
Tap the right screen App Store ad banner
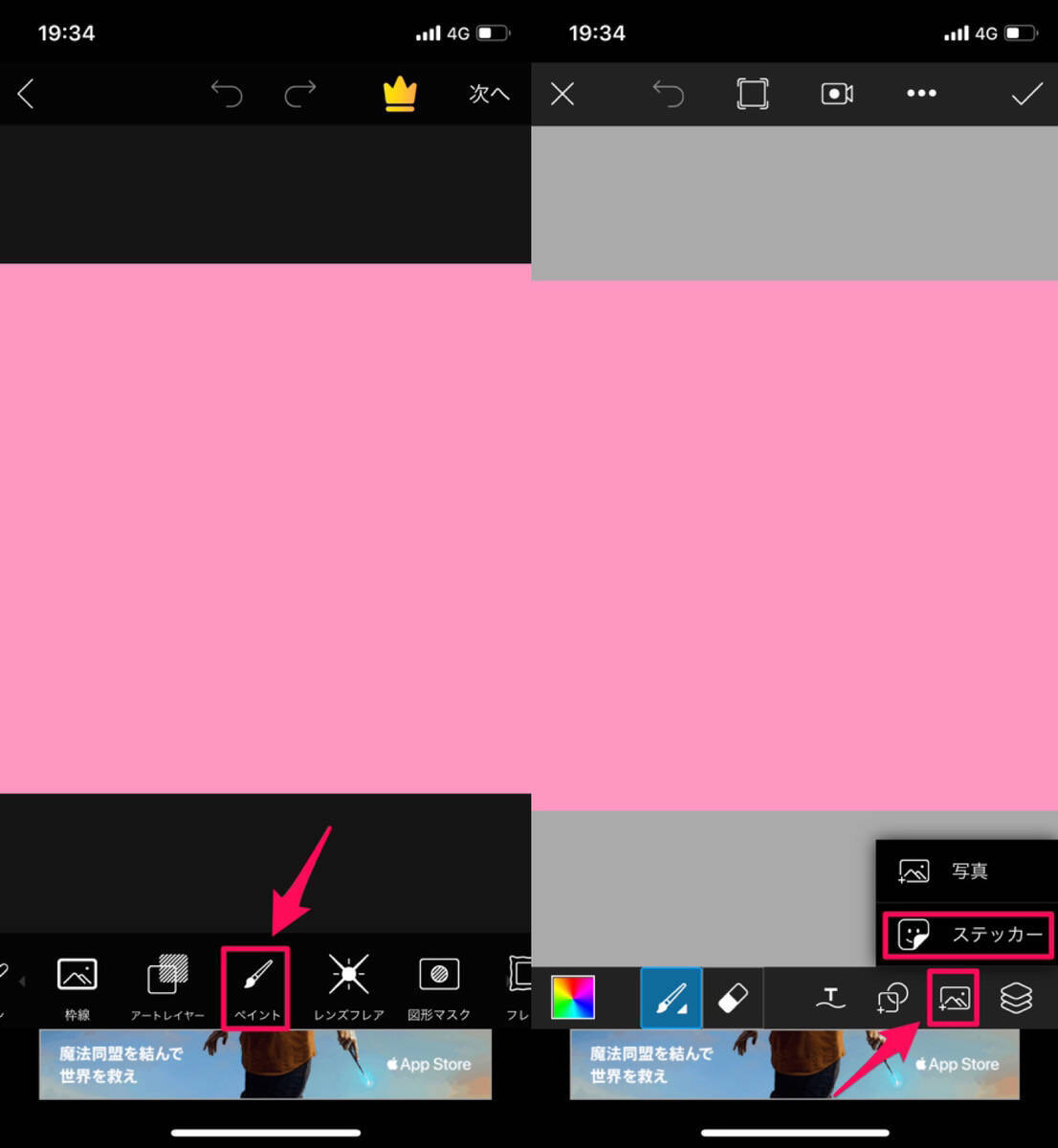(x=795, y=1064)
